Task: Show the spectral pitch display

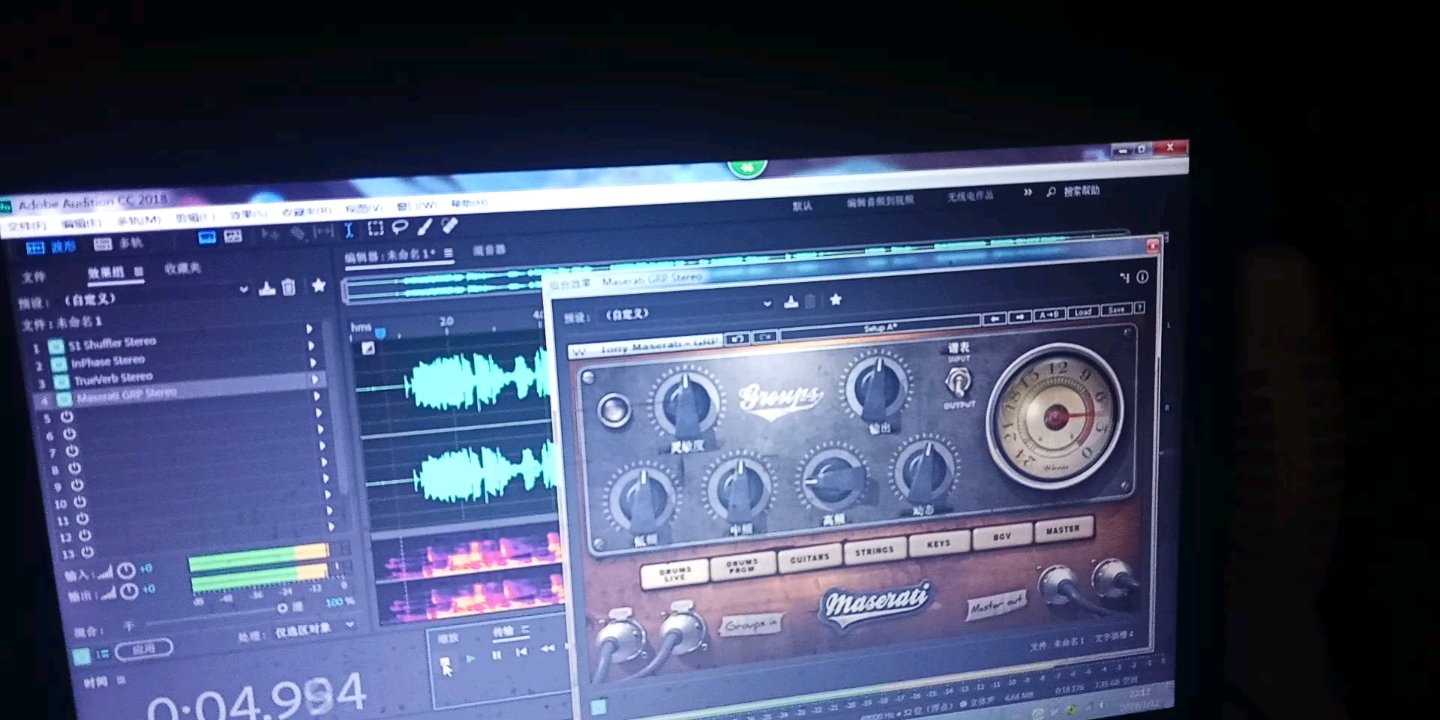Action: pyautogui.click(x=233, y=236)
